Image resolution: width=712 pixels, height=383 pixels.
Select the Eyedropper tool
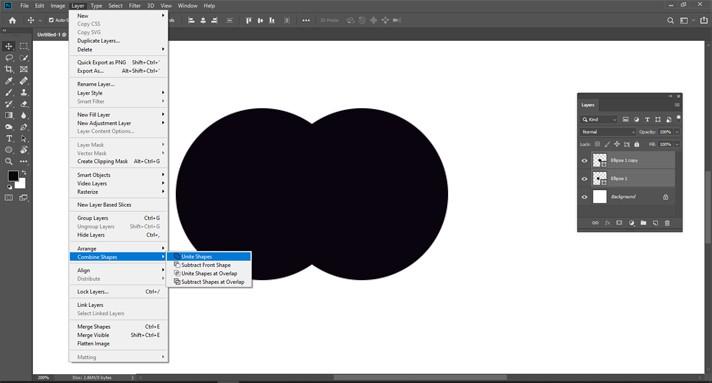pos(9,81)
